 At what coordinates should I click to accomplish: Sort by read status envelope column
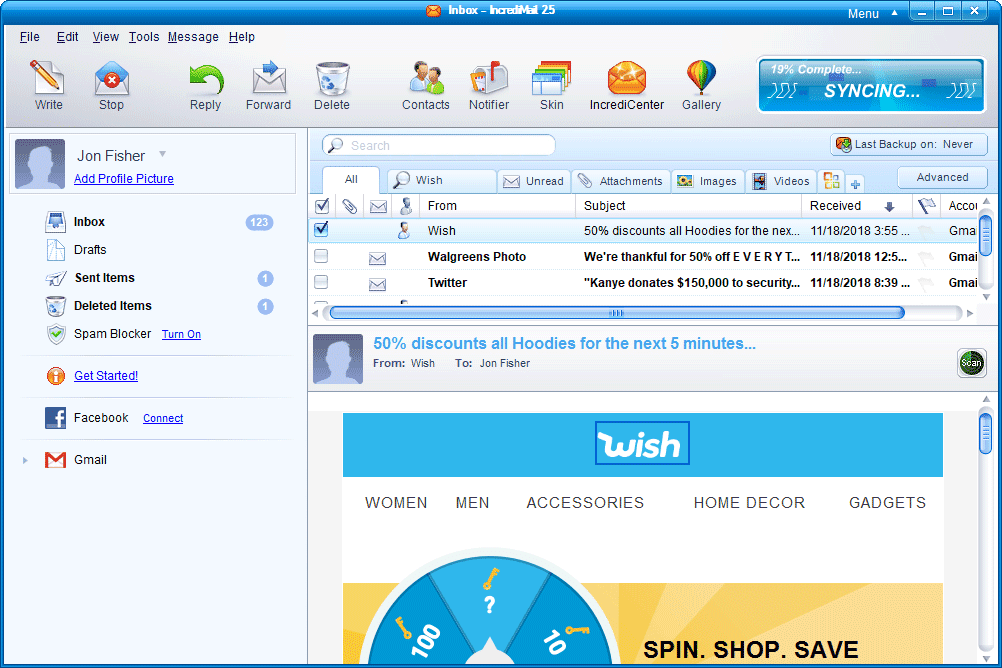(378, 206)
